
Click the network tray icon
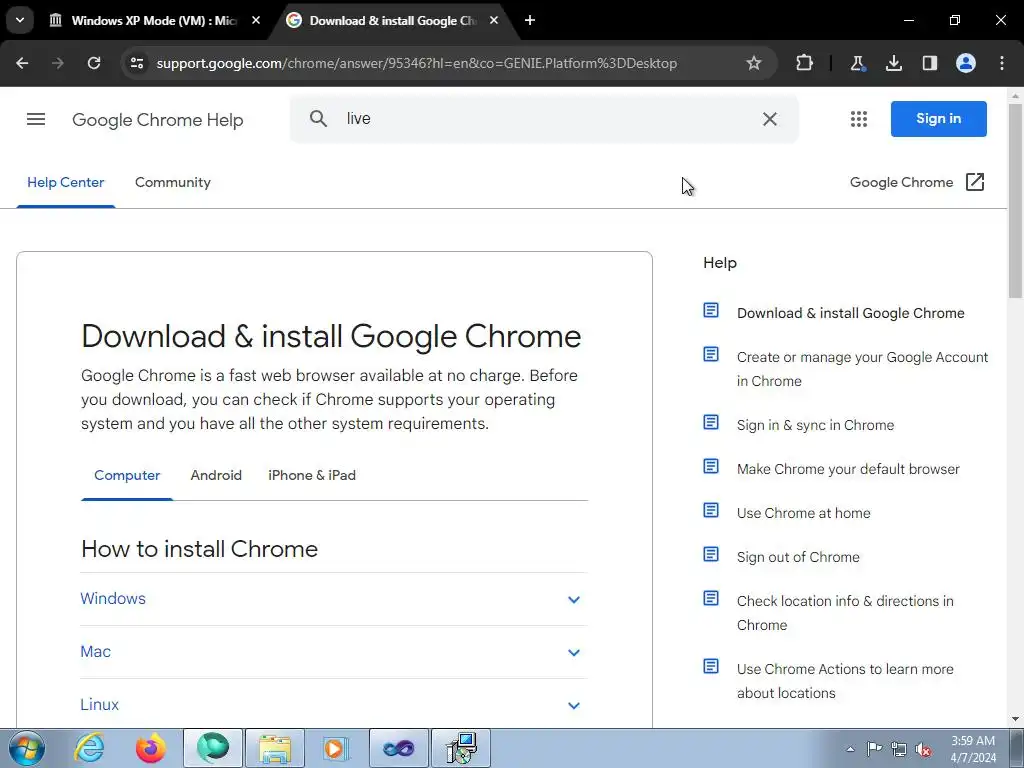point(899,749)
